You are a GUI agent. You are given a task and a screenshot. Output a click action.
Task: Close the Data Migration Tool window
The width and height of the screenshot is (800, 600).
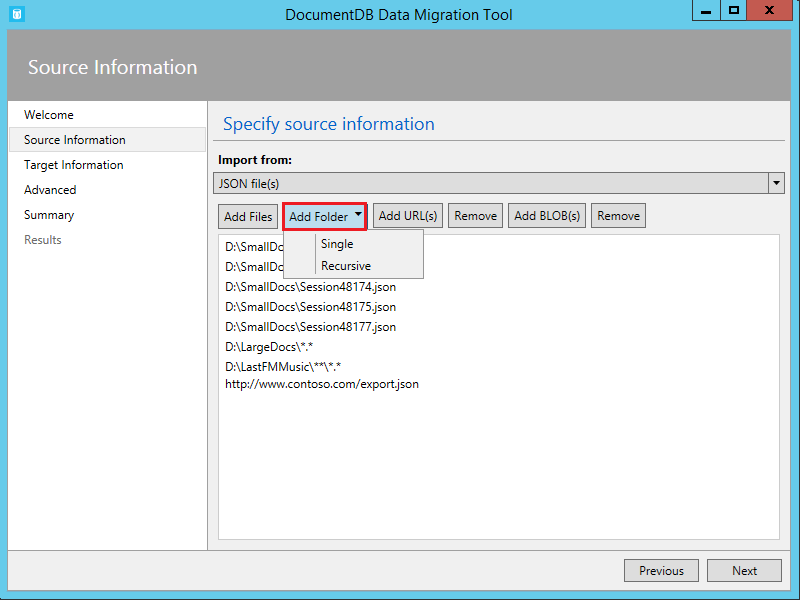click(x=769, y=10)
